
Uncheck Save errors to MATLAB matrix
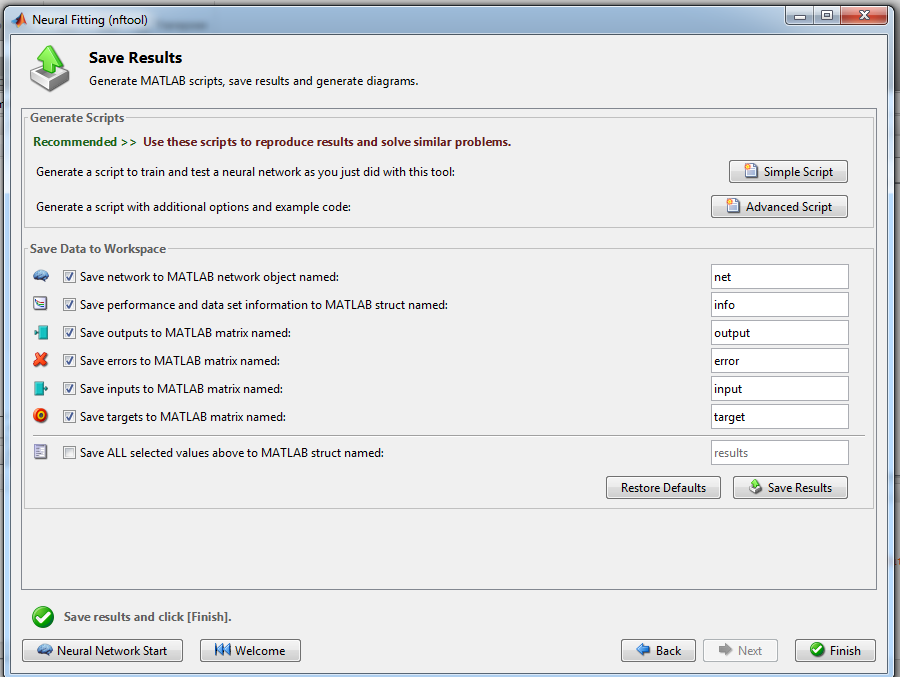pos(69,361)
